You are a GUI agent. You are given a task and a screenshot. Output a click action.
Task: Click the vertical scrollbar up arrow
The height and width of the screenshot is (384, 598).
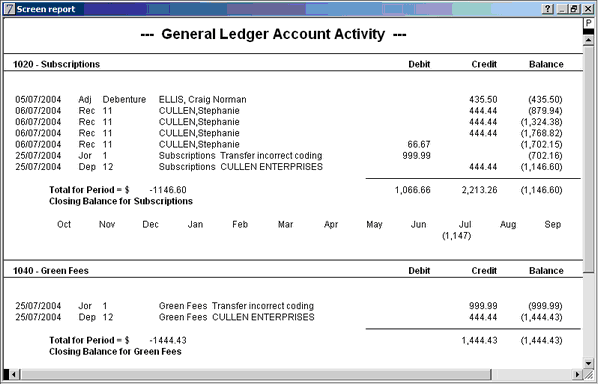pos(588,40)
